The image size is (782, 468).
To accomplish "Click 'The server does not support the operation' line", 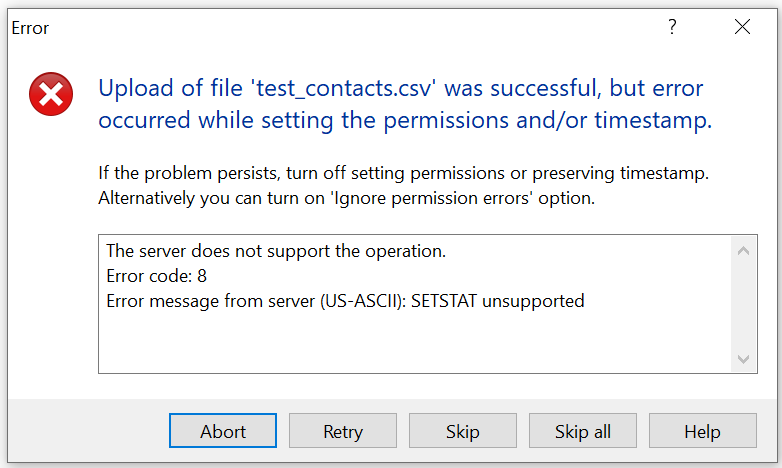I will tap(276, 251).
